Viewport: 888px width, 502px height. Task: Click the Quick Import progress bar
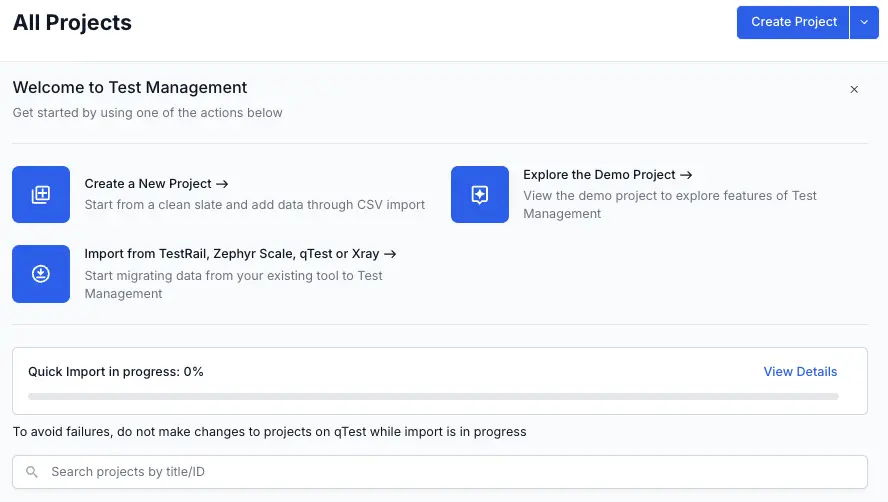(x=433, y=397)
